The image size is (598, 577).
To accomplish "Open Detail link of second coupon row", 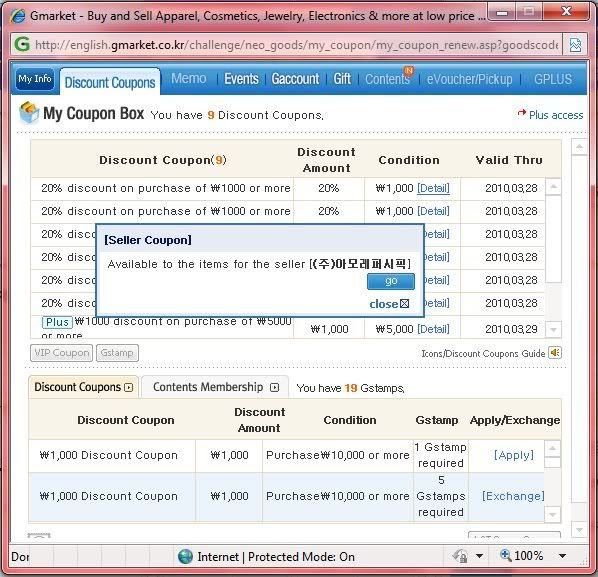I will pos(433,211).
